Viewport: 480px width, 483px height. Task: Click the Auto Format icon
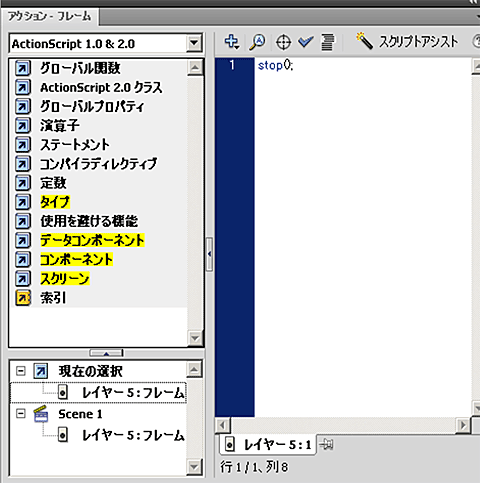click(x=327, y=42)
